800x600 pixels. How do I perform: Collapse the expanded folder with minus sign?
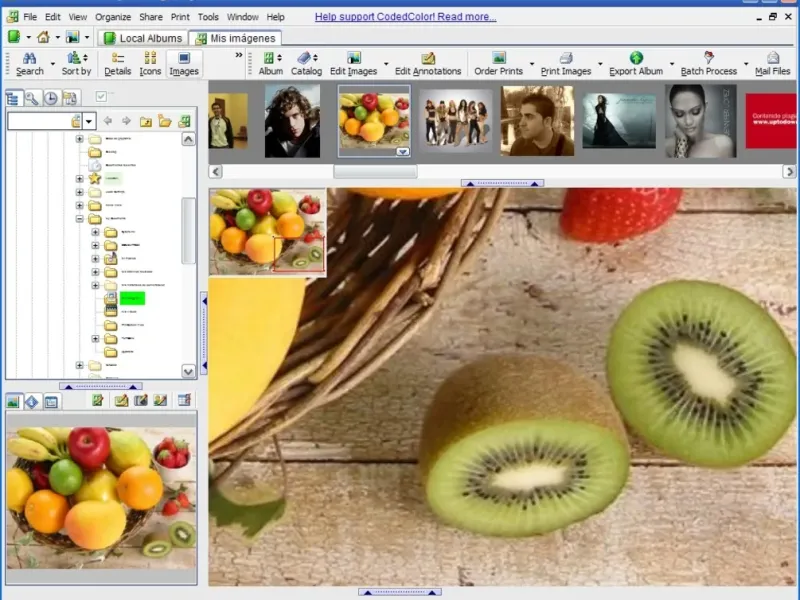[x=80, y=219]
